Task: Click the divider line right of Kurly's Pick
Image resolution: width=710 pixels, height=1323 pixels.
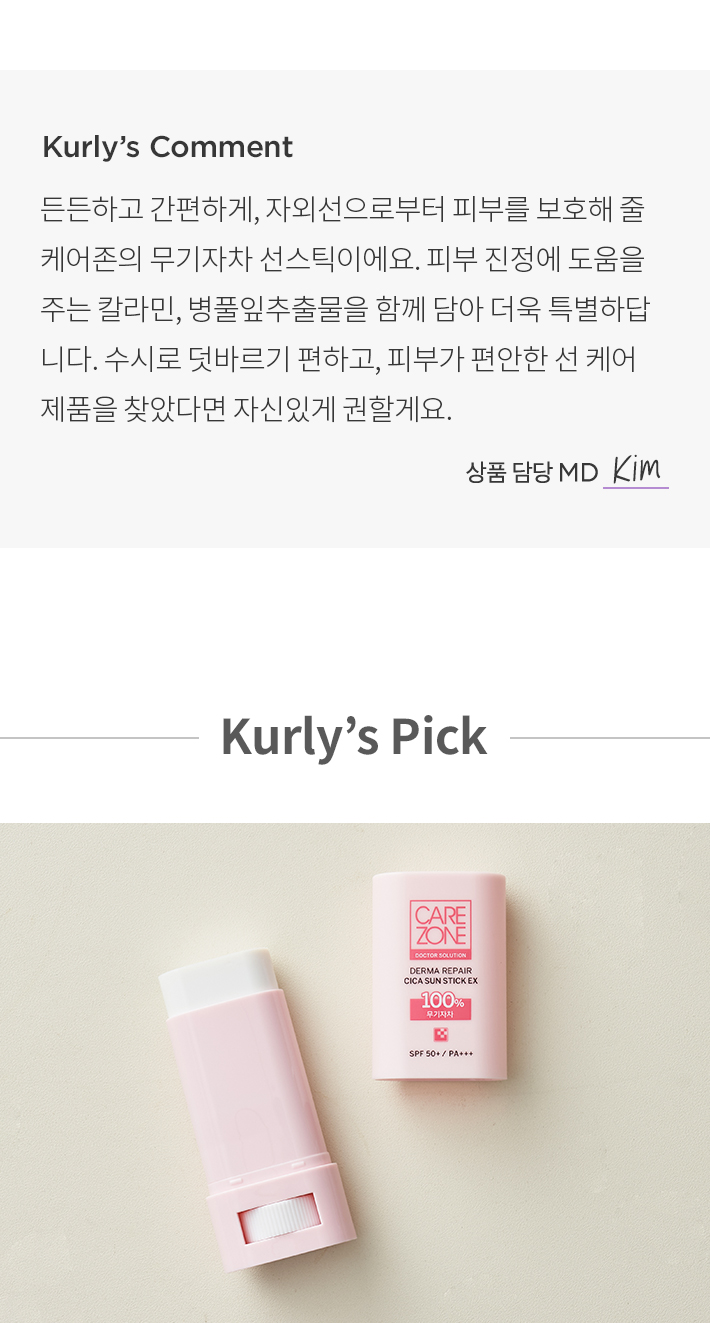Action: 610,738
